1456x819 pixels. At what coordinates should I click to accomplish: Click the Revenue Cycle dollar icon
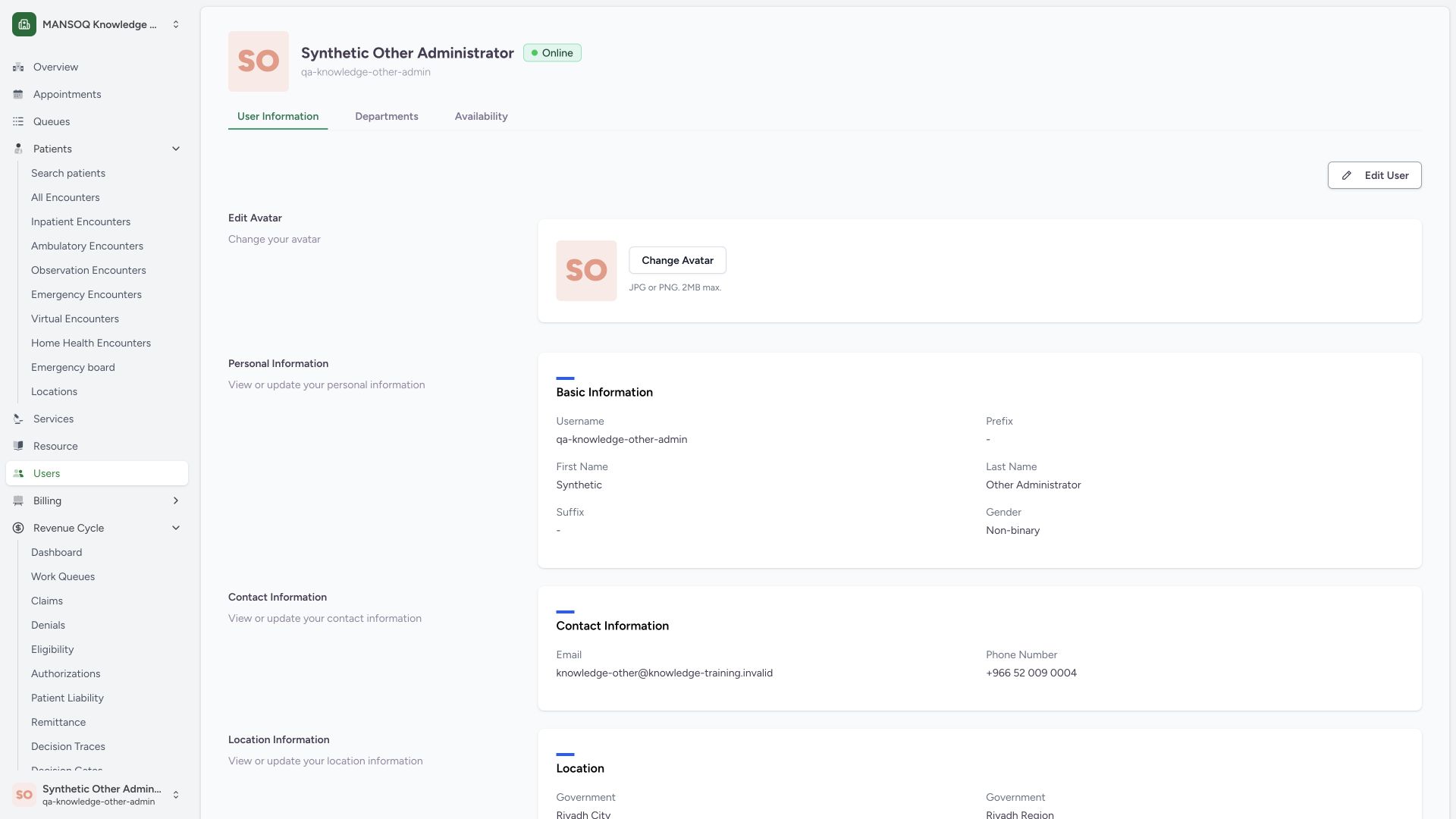point(18,528)
